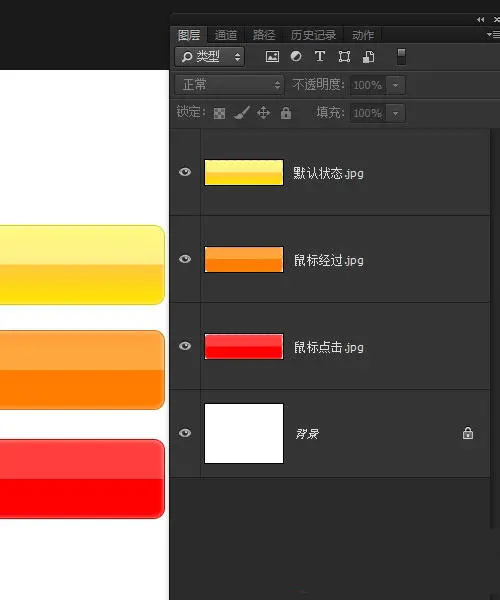Viewport: 500px width, 600px height.
Task: Select the 鼠标点击.jpg layer thumbnail
Action: click(x=244, y=346)
